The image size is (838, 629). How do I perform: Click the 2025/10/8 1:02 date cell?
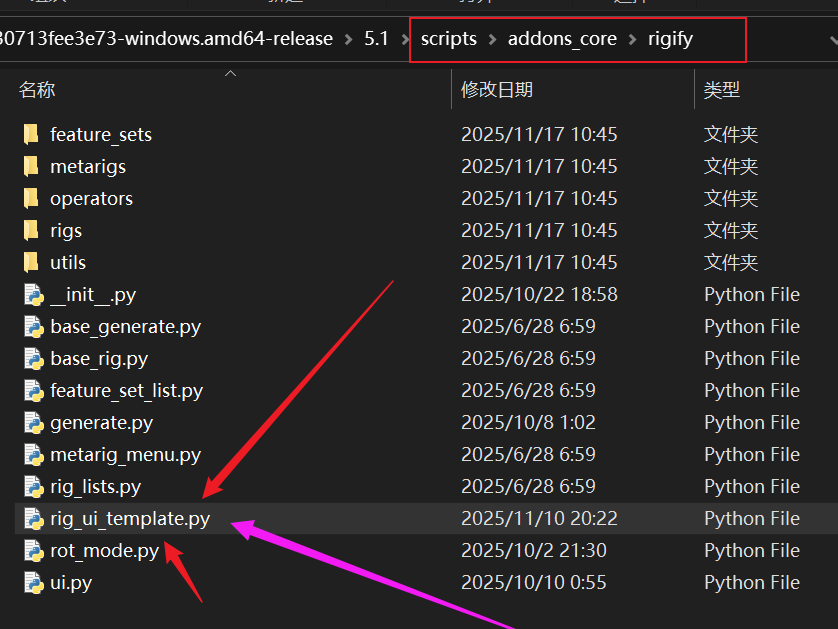point(528,423)
